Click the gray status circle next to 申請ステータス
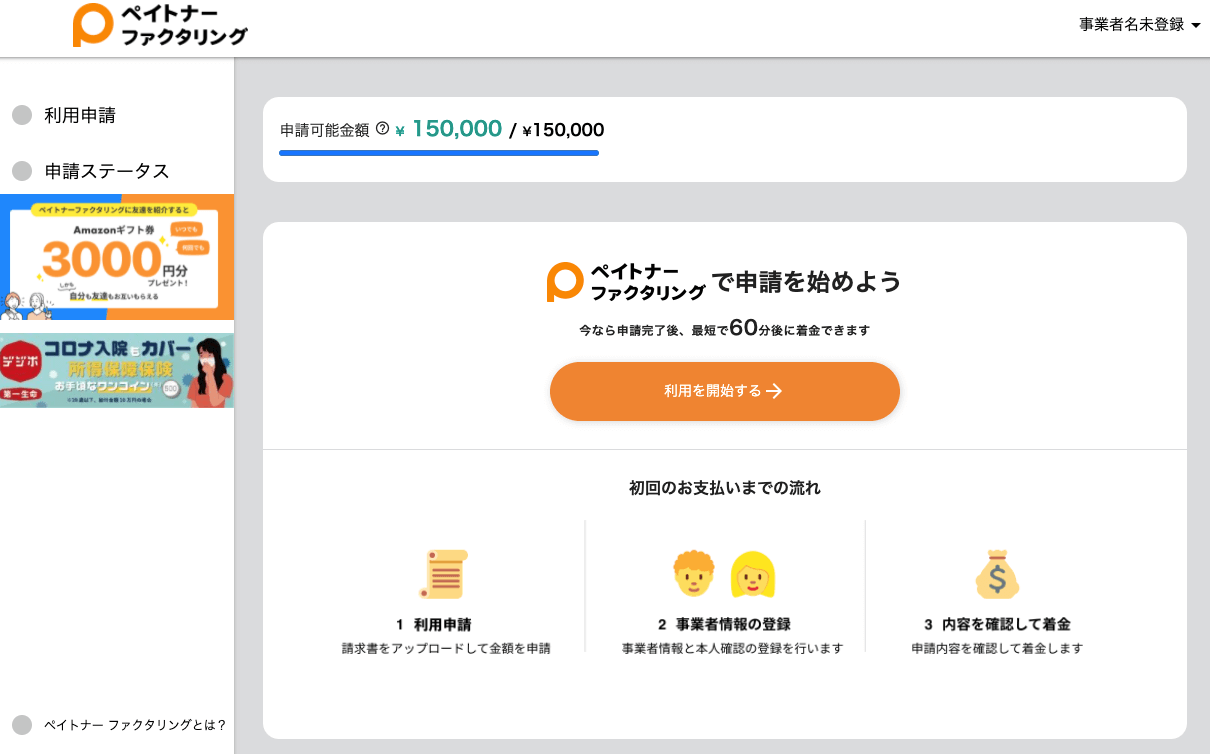This screenshot has width=1210, height=754. click(22, 170)
